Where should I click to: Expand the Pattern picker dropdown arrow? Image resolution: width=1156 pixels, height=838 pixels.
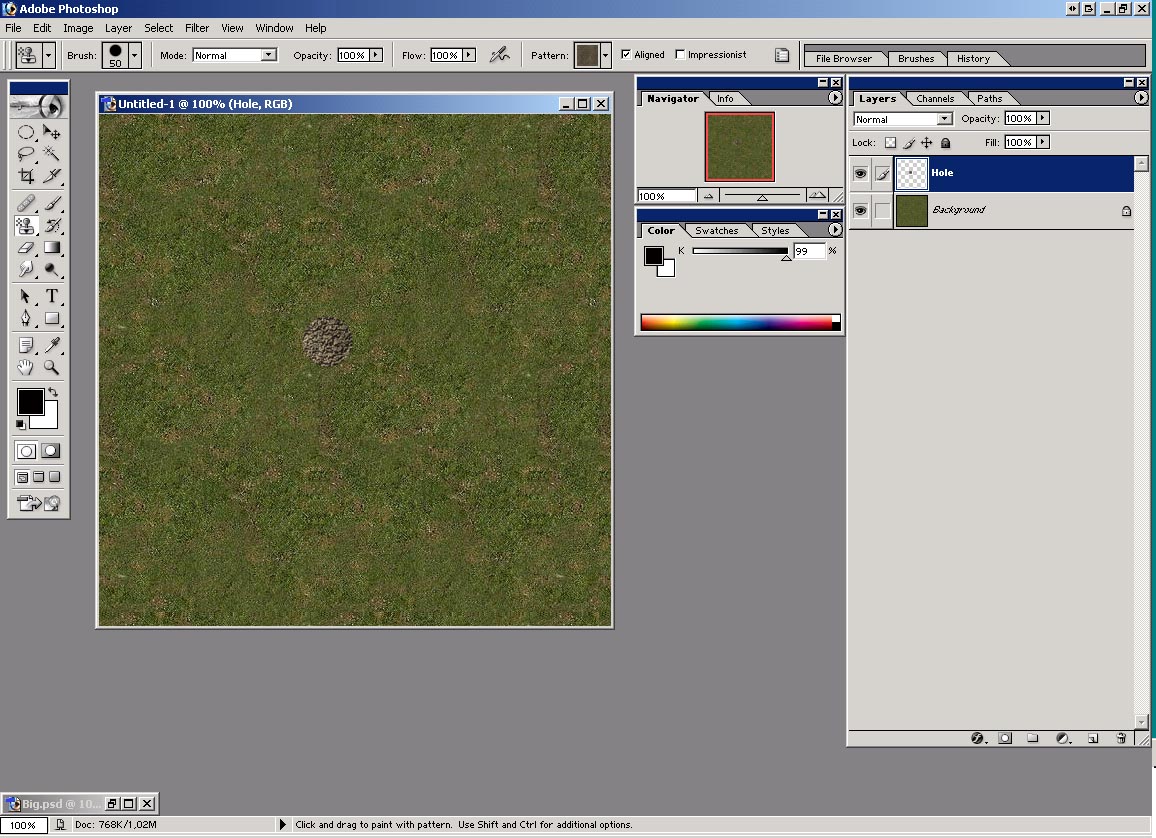point(605,55)
